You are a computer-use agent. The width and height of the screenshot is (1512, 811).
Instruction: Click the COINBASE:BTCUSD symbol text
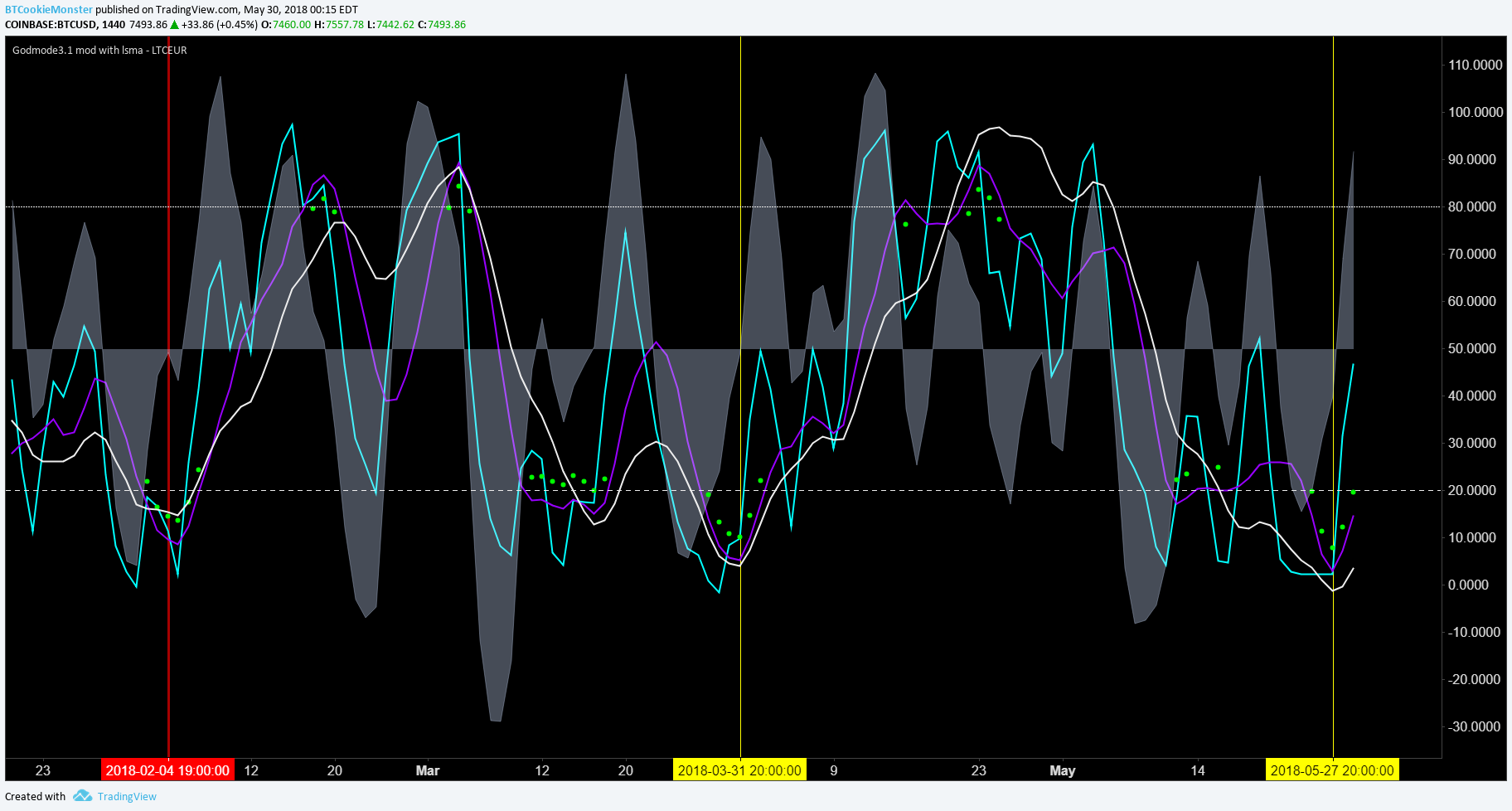pyautogui.click(x=51, y=25)
